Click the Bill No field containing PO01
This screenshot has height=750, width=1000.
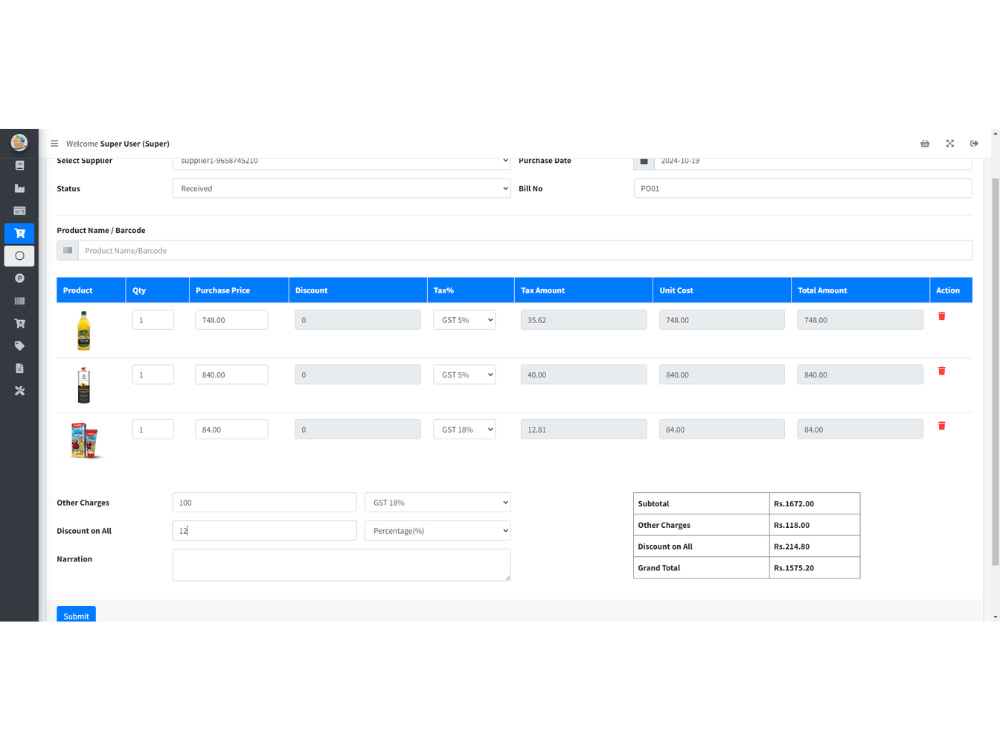click(803, 188)
